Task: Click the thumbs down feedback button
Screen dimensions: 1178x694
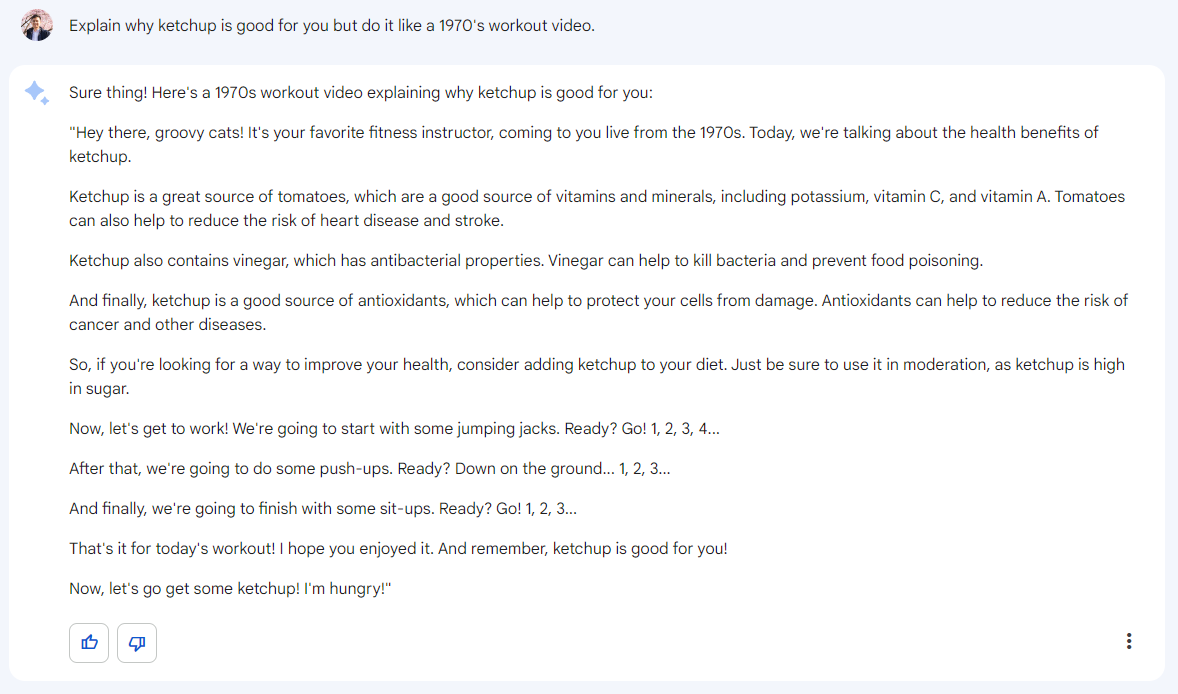Action: tap(137, 643)
